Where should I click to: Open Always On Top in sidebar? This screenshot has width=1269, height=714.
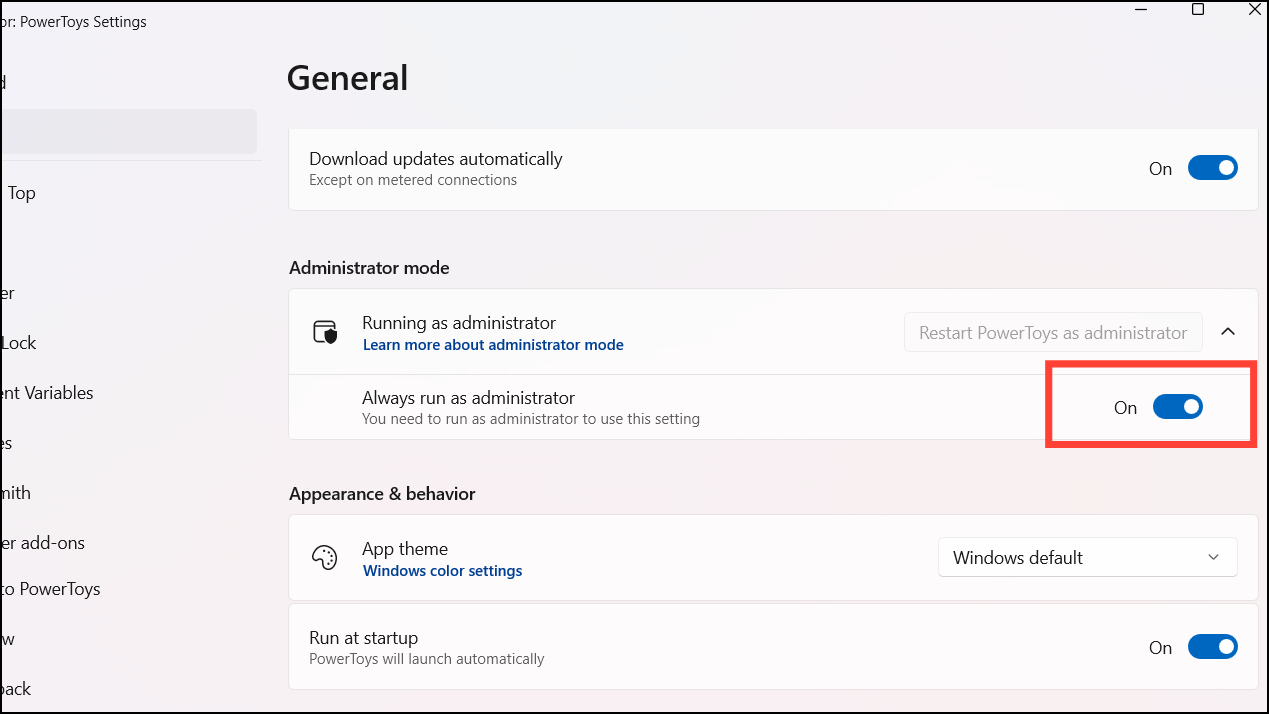[20, 193]
